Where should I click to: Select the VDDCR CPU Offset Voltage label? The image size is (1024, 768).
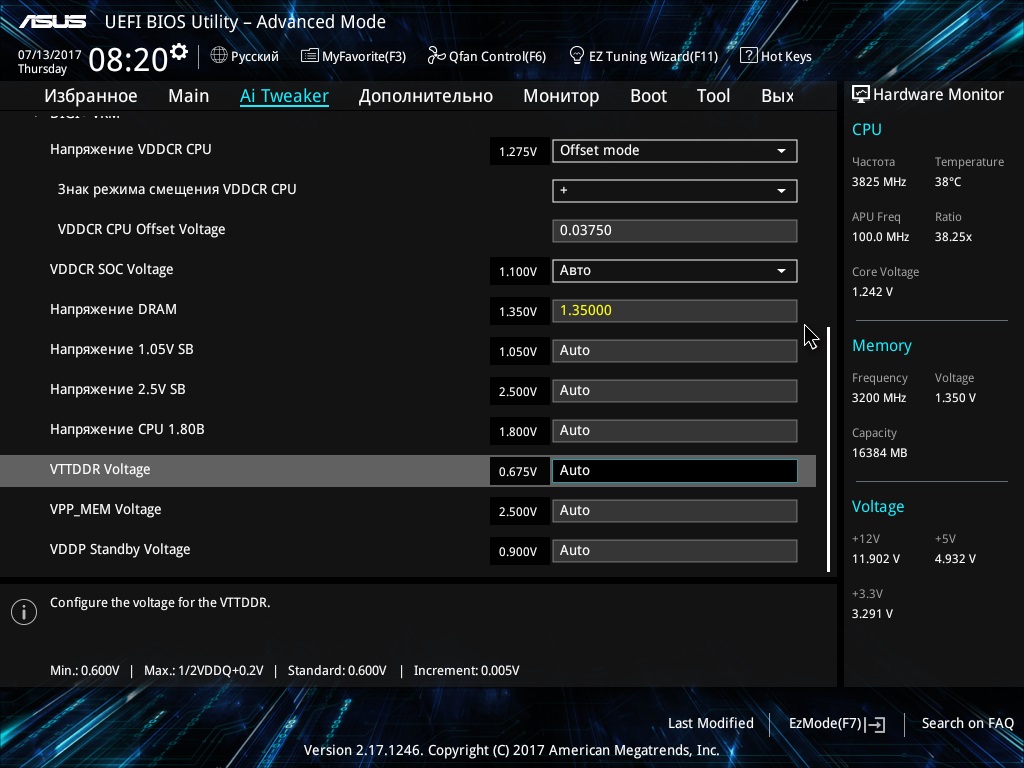point(141,229)
